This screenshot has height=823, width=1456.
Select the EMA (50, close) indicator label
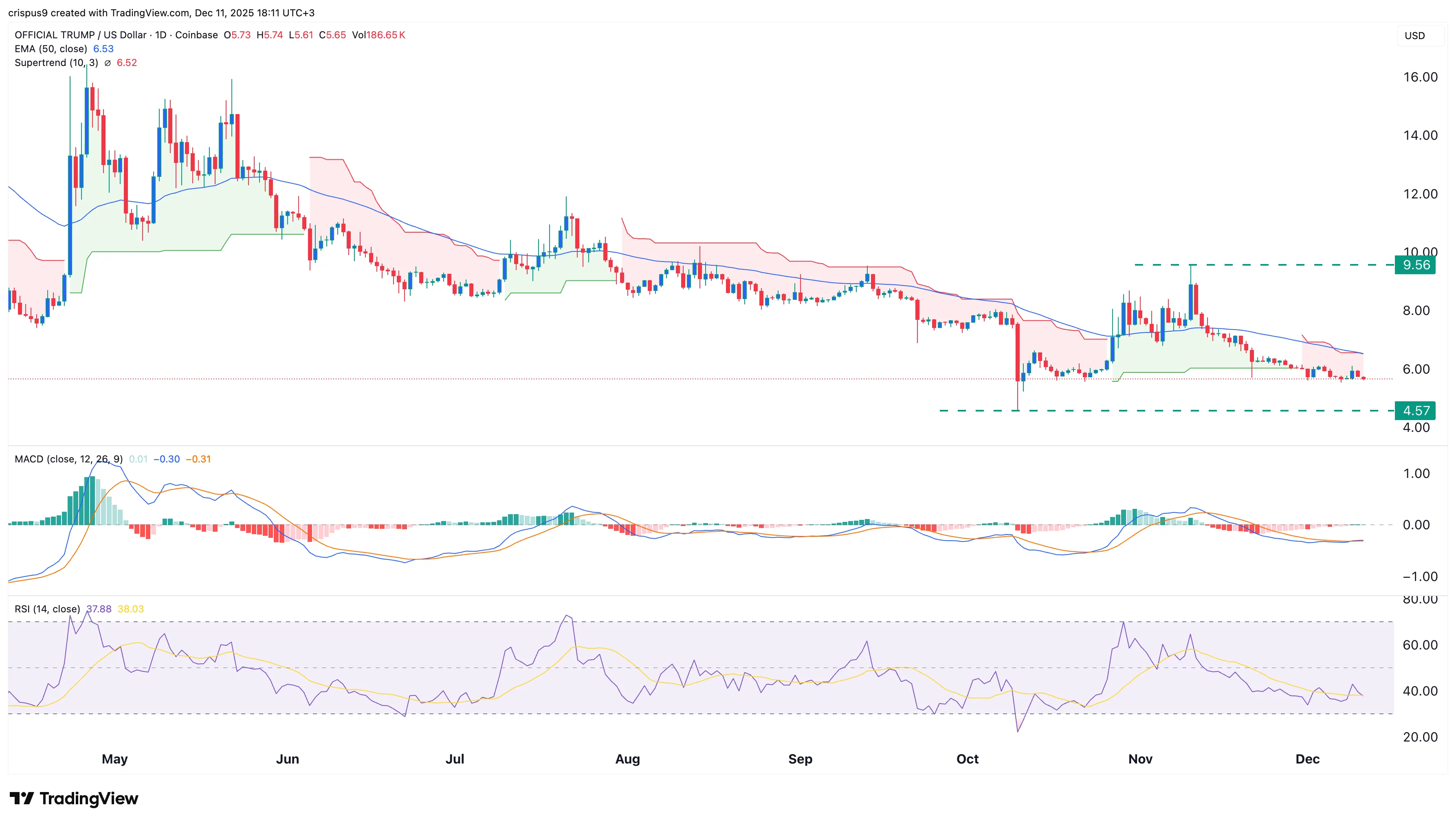[51, 49]
